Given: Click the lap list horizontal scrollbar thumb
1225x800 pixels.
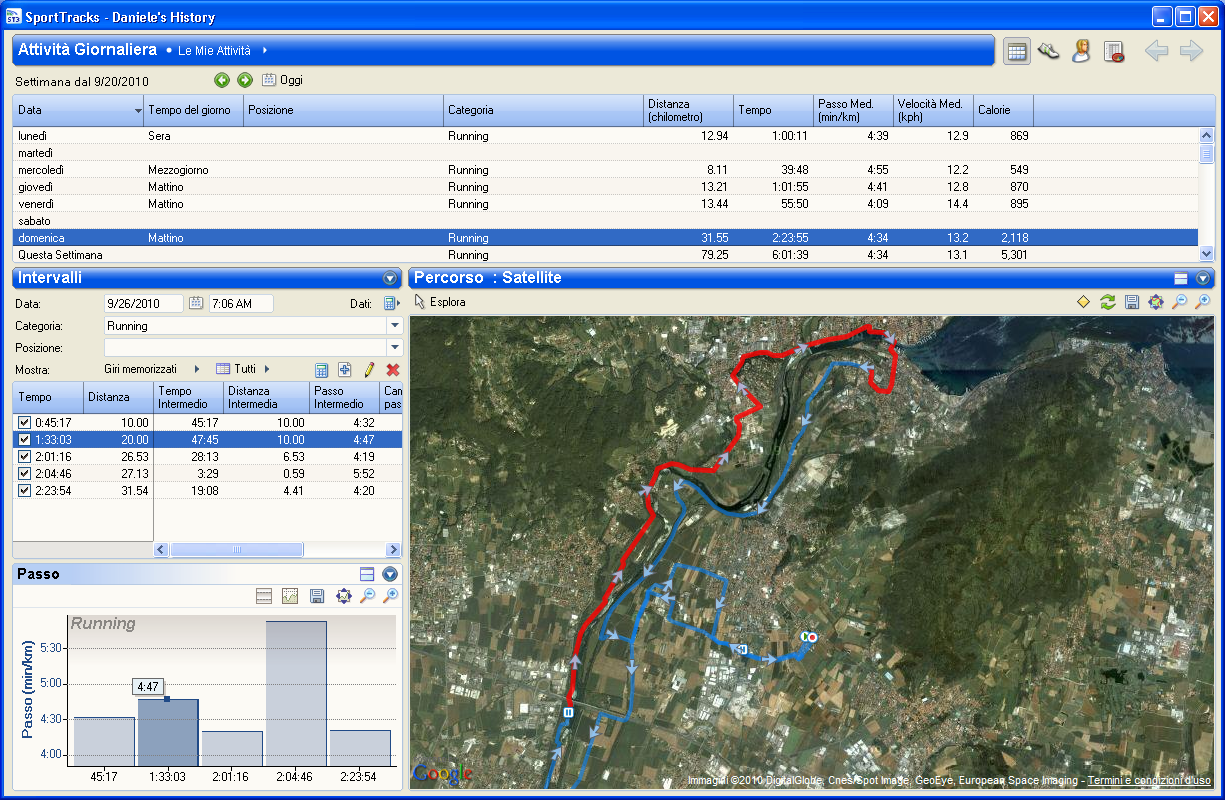Looking at the screenshot, I should pyautogui.click(x=237, y=549).
